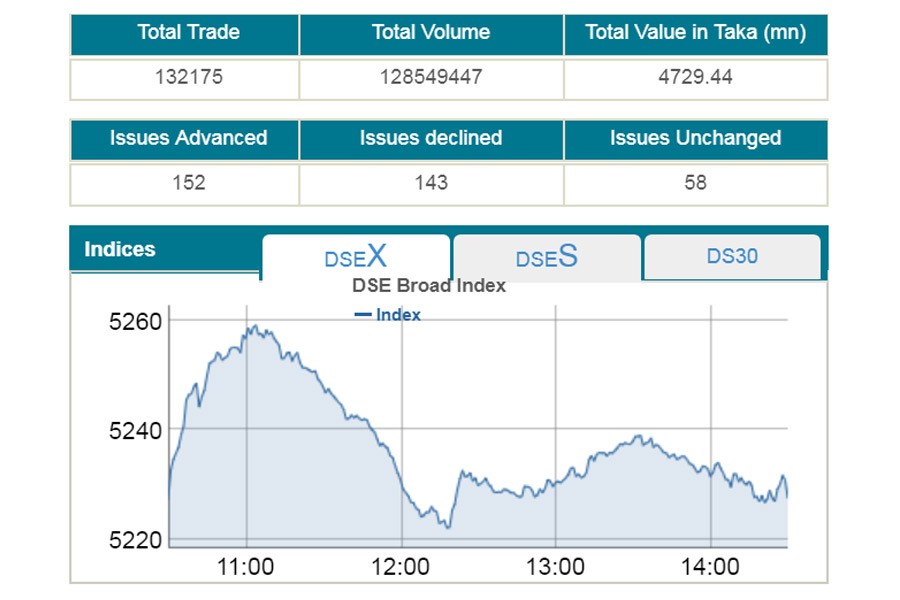Click the issues unchanged count 58

coord(695,183)
